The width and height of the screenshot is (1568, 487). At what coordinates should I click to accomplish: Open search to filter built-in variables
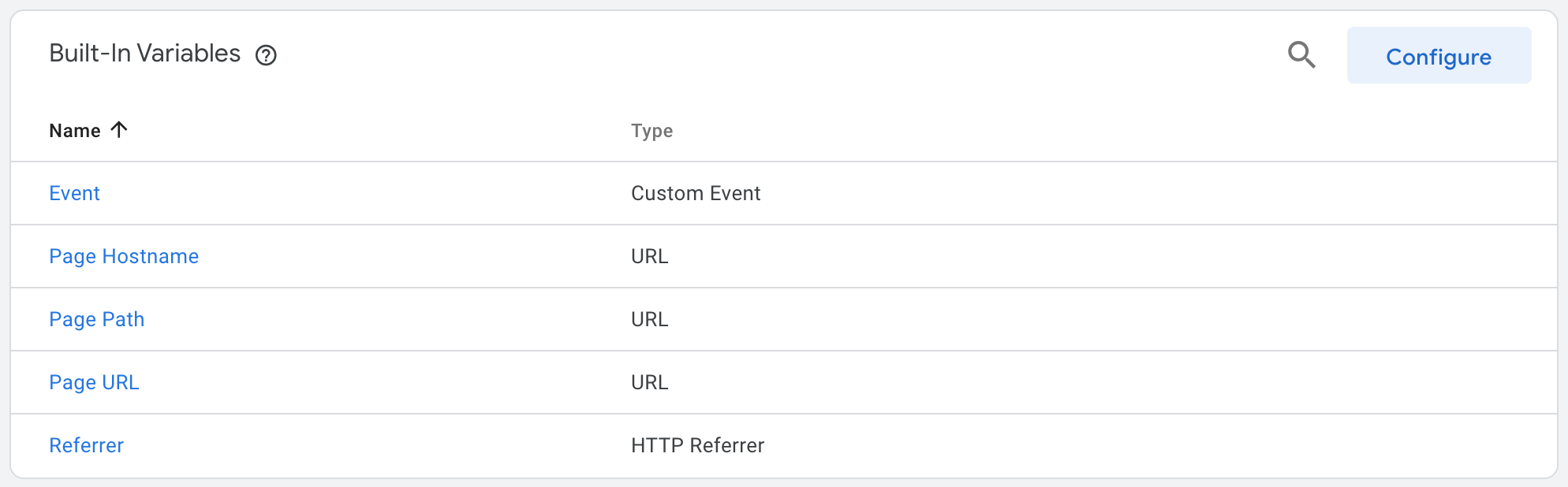tap(1302, 55)
